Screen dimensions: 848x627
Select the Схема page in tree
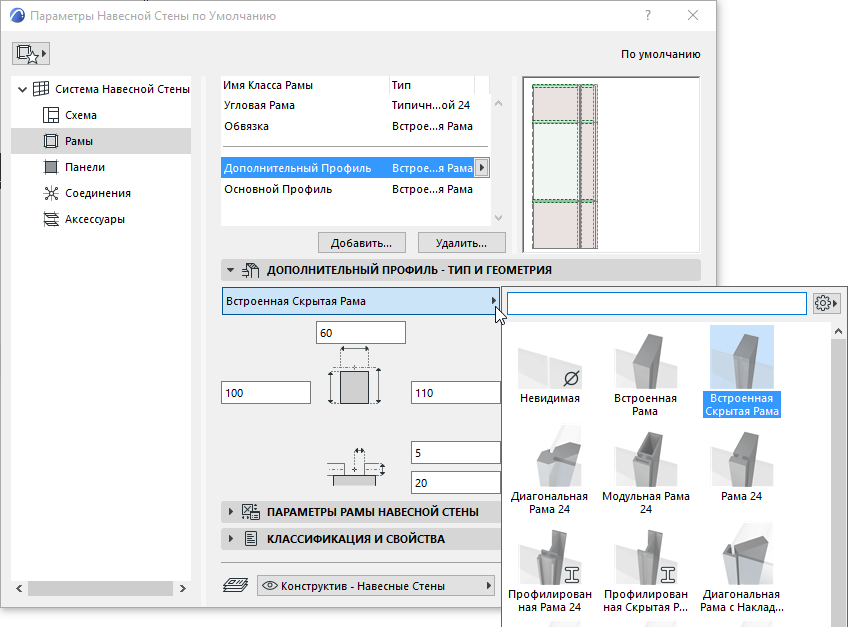point(80,115)
